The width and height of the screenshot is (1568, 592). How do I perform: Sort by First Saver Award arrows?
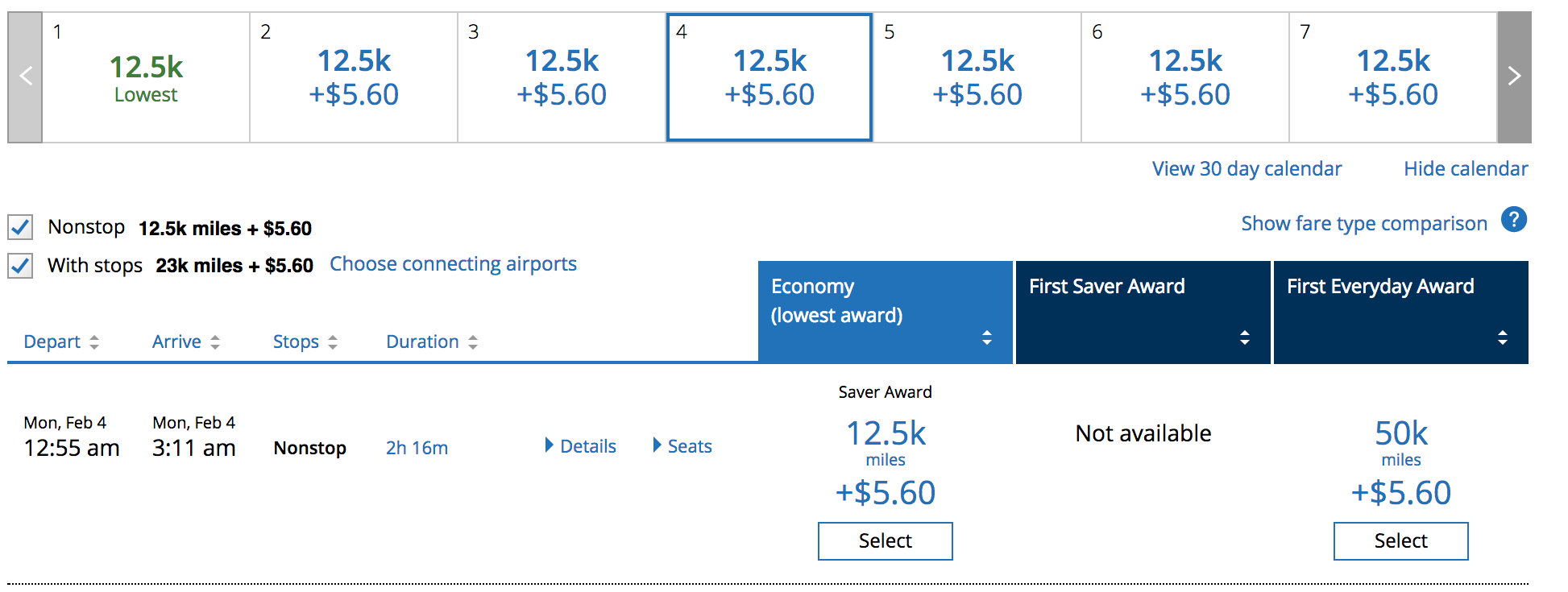click(1244, 337)
